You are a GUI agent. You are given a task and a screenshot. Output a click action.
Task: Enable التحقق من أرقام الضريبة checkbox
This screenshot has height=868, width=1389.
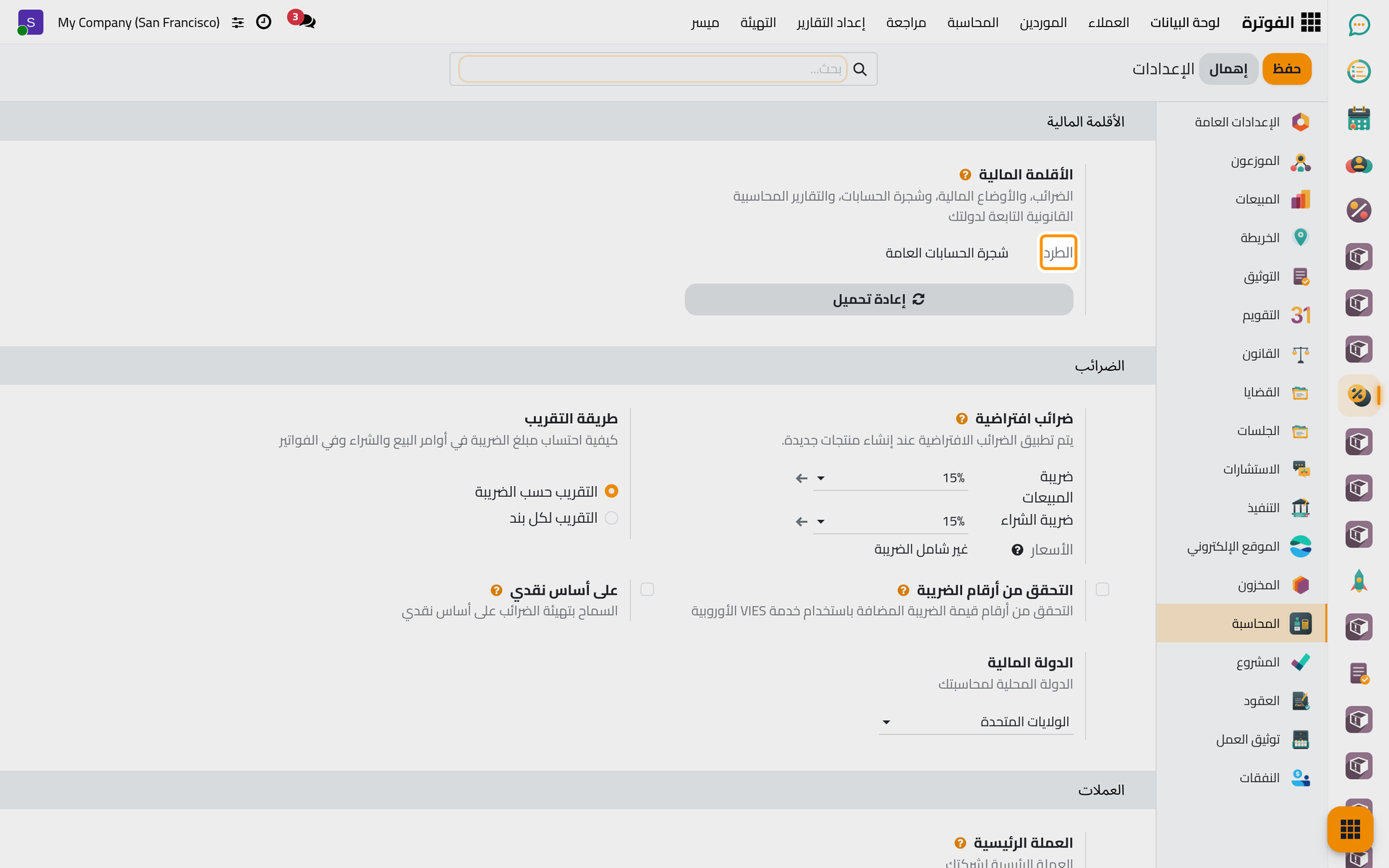(1103, 590)
